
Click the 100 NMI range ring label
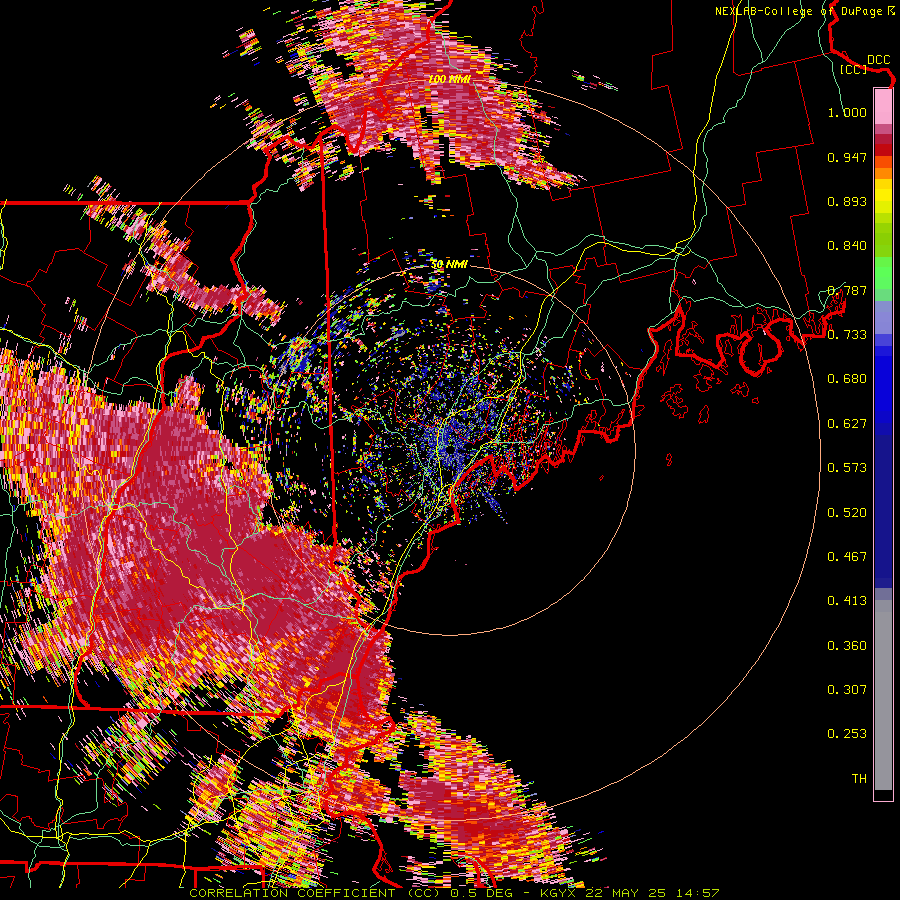point(449,79)
